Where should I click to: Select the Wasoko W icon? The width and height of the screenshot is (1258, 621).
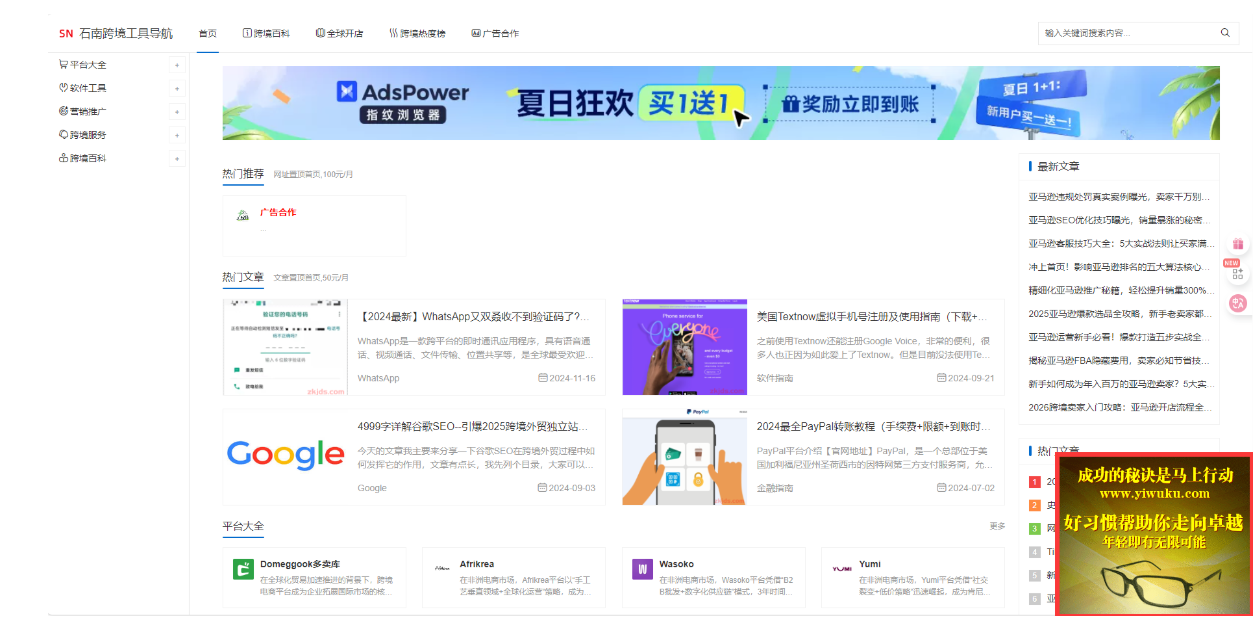click(641, 570)
